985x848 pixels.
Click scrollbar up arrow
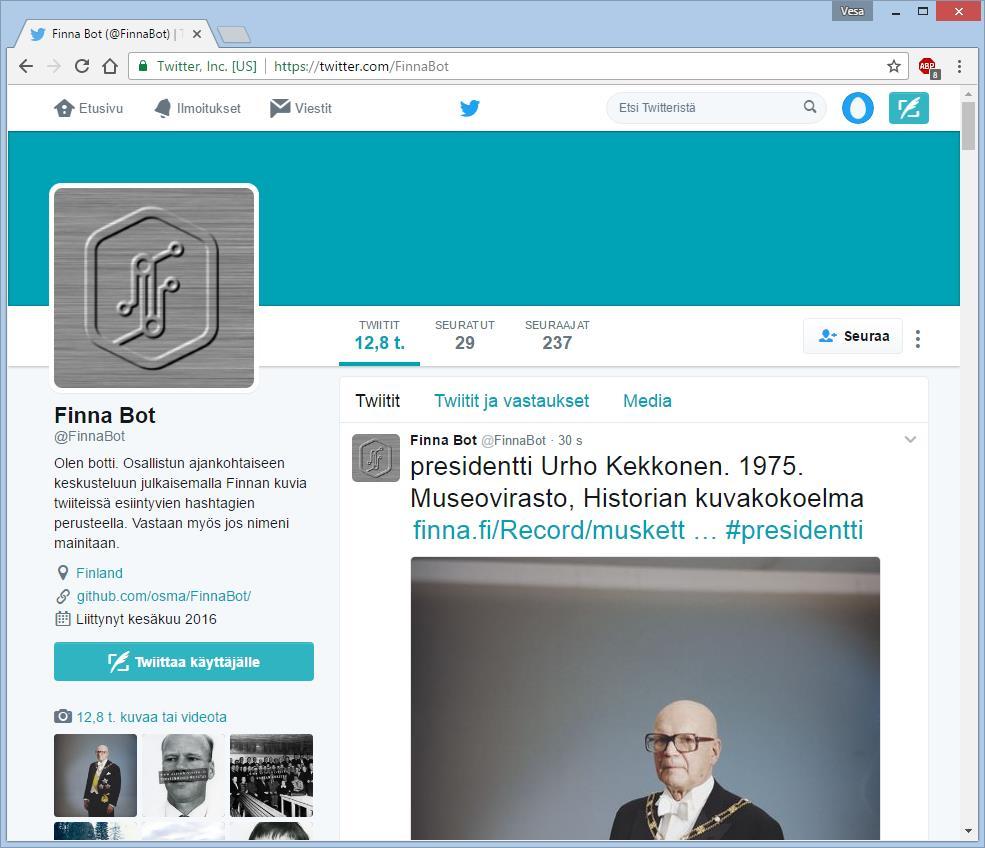[968, 94]
